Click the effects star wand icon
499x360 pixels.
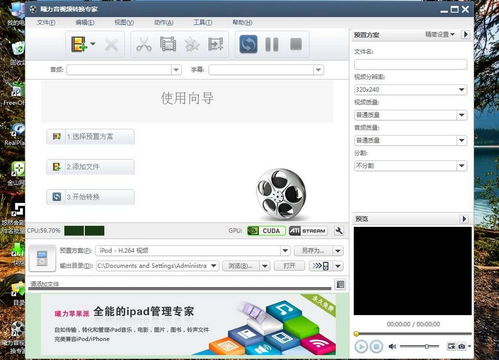pyautogui.click(x=192, y=44)
